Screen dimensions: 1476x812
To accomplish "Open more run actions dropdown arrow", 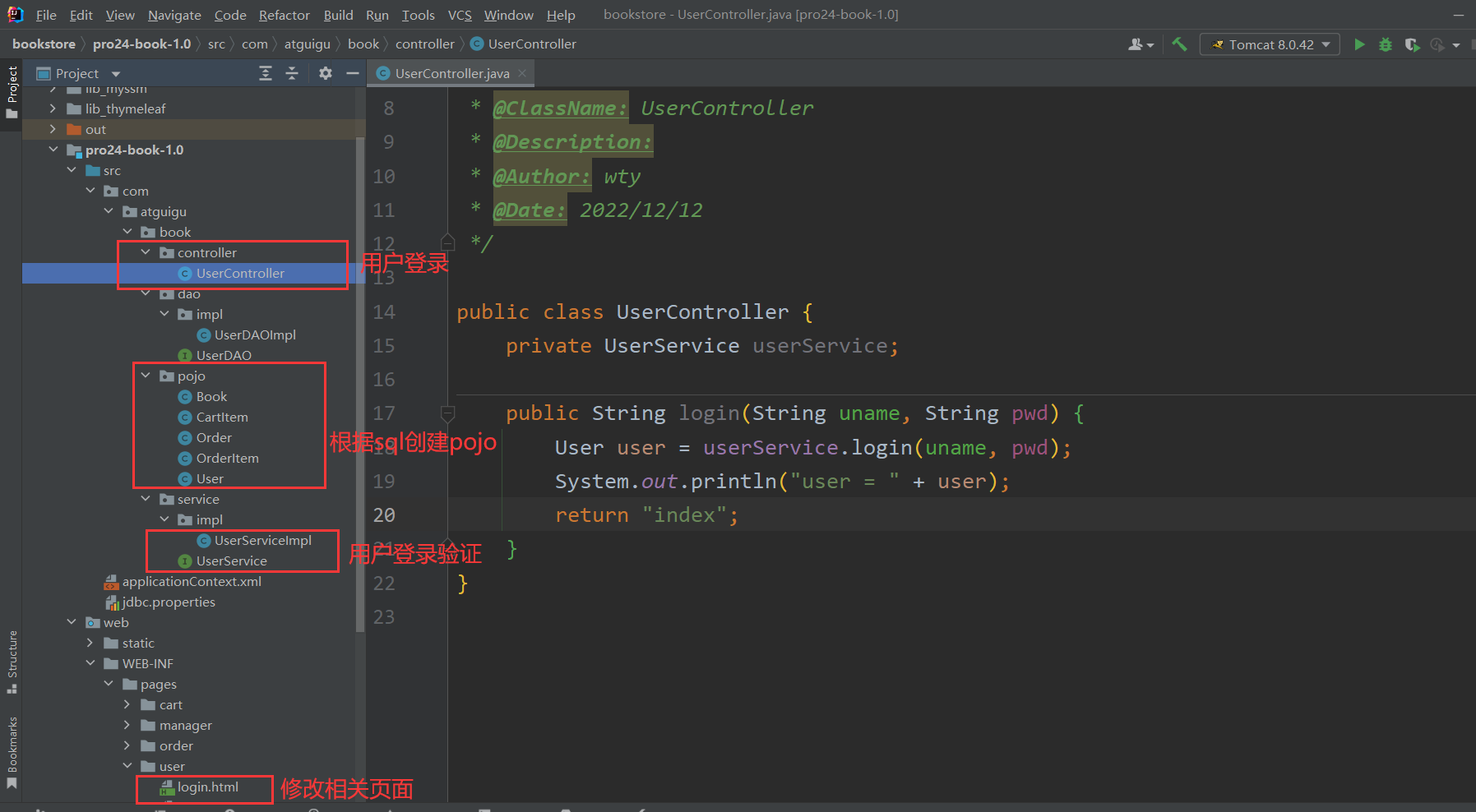I will point(1456,45).
